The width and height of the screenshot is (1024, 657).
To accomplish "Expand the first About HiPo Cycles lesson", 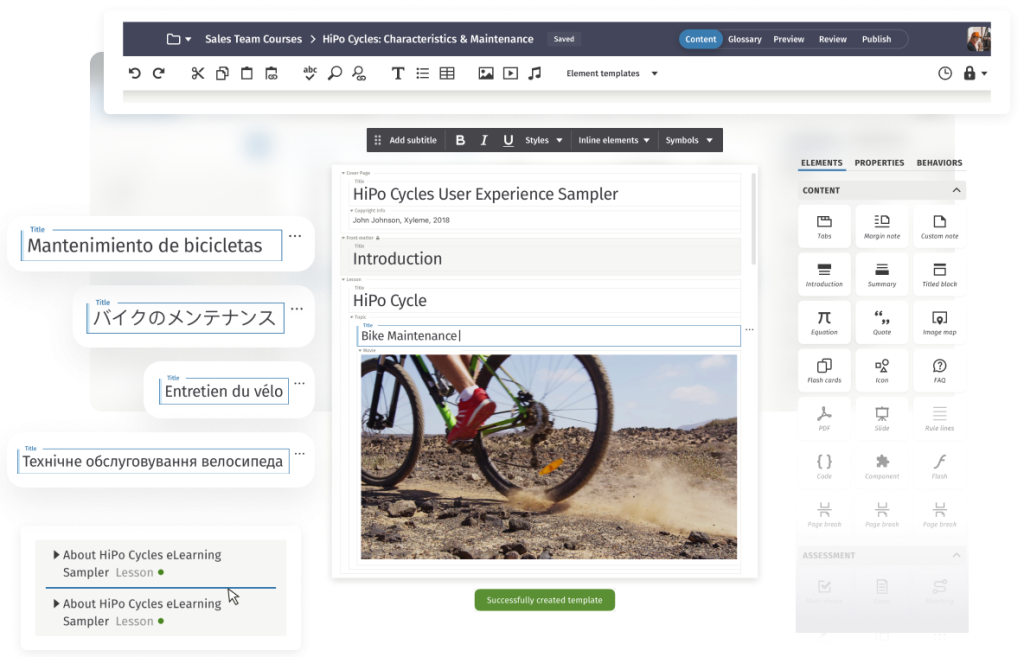I will click(x=56, y=554).
